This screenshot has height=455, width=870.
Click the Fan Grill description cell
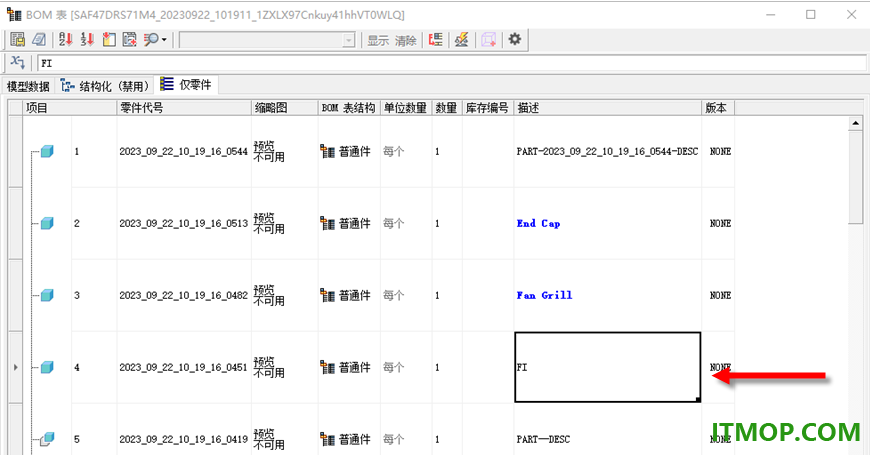click(x=608, y=295)
